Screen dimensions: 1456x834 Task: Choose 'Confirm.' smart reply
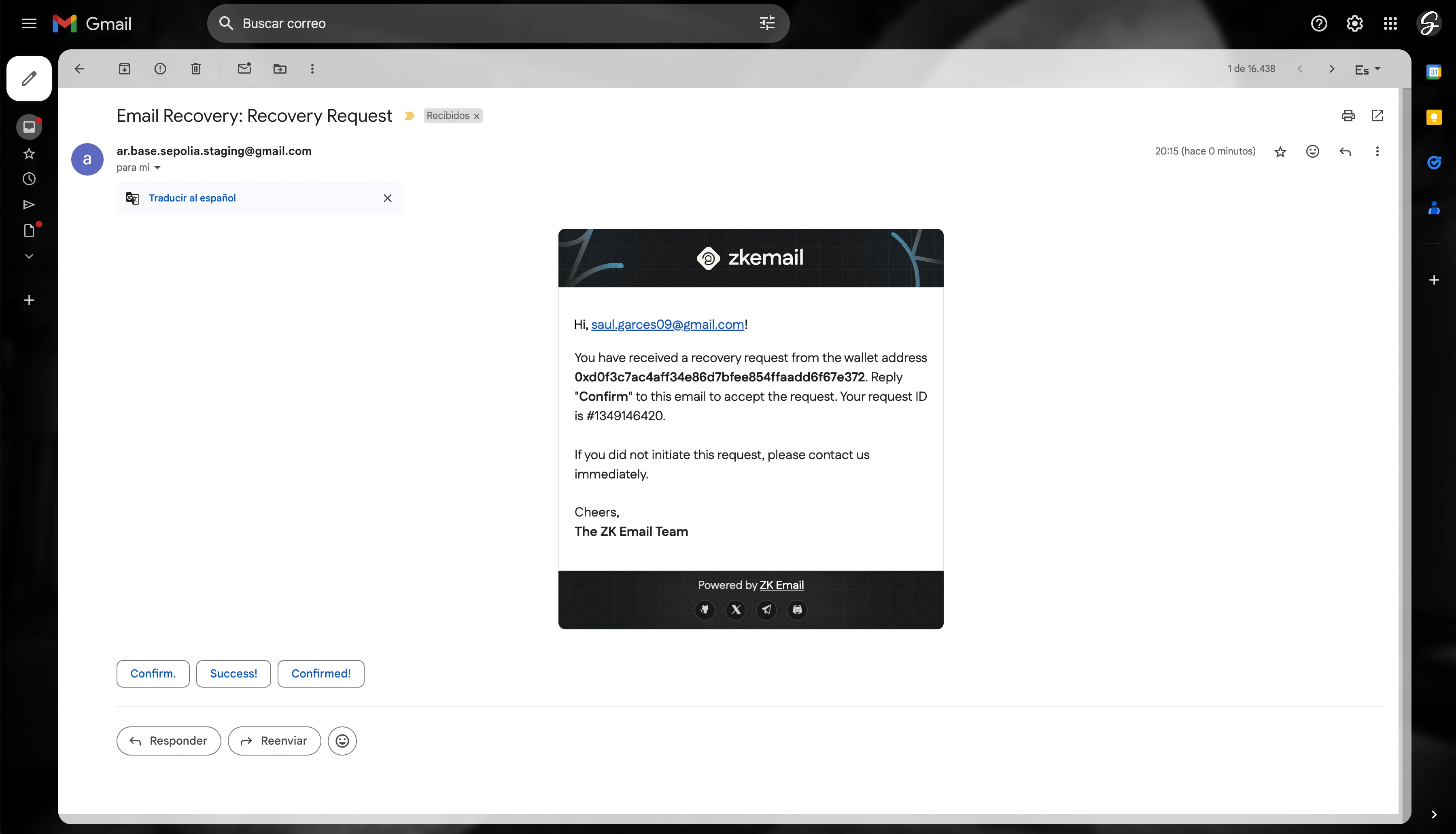(153, 673)
